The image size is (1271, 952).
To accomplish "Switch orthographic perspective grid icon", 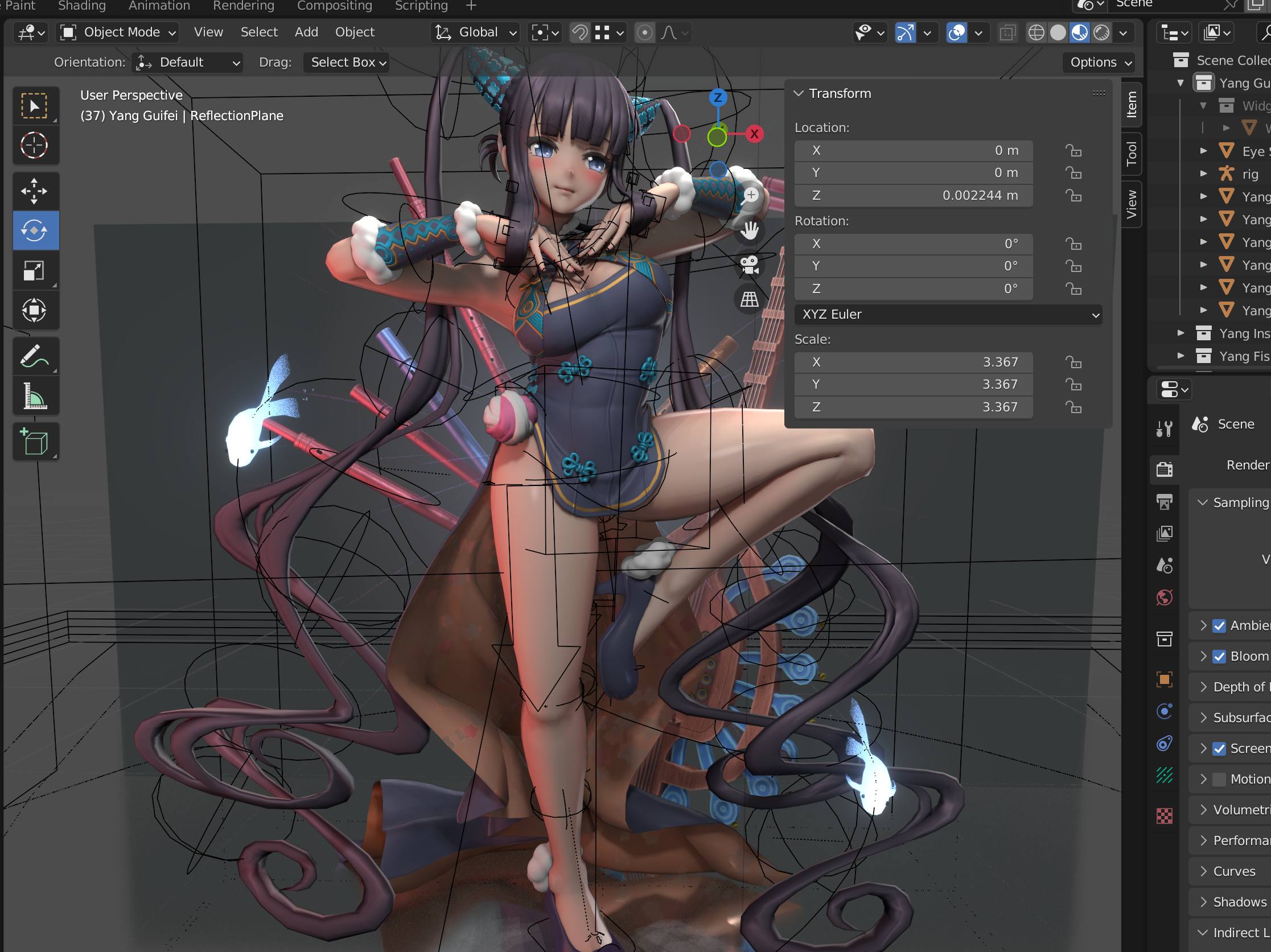I will click(750, 299).
